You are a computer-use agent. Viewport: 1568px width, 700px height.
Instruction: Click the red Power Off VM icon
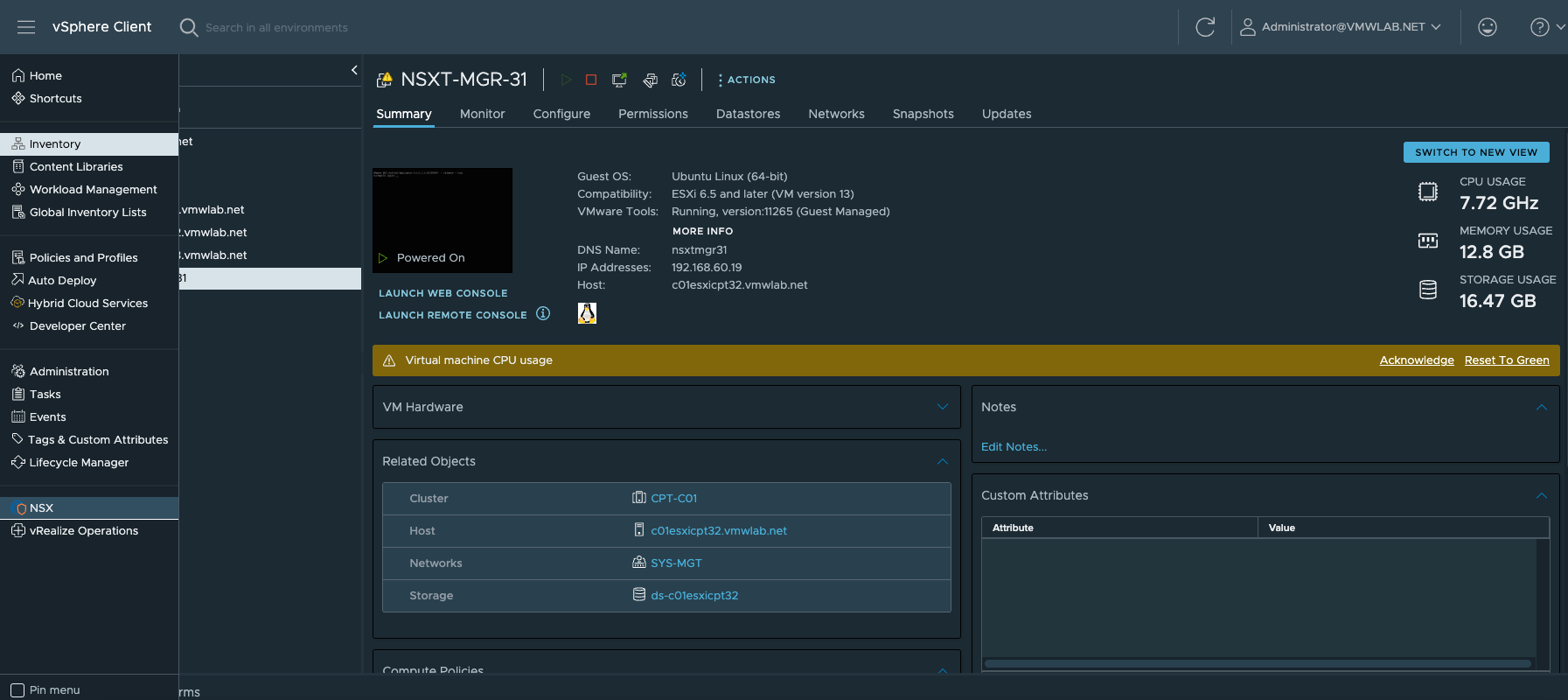pos(591,80)
